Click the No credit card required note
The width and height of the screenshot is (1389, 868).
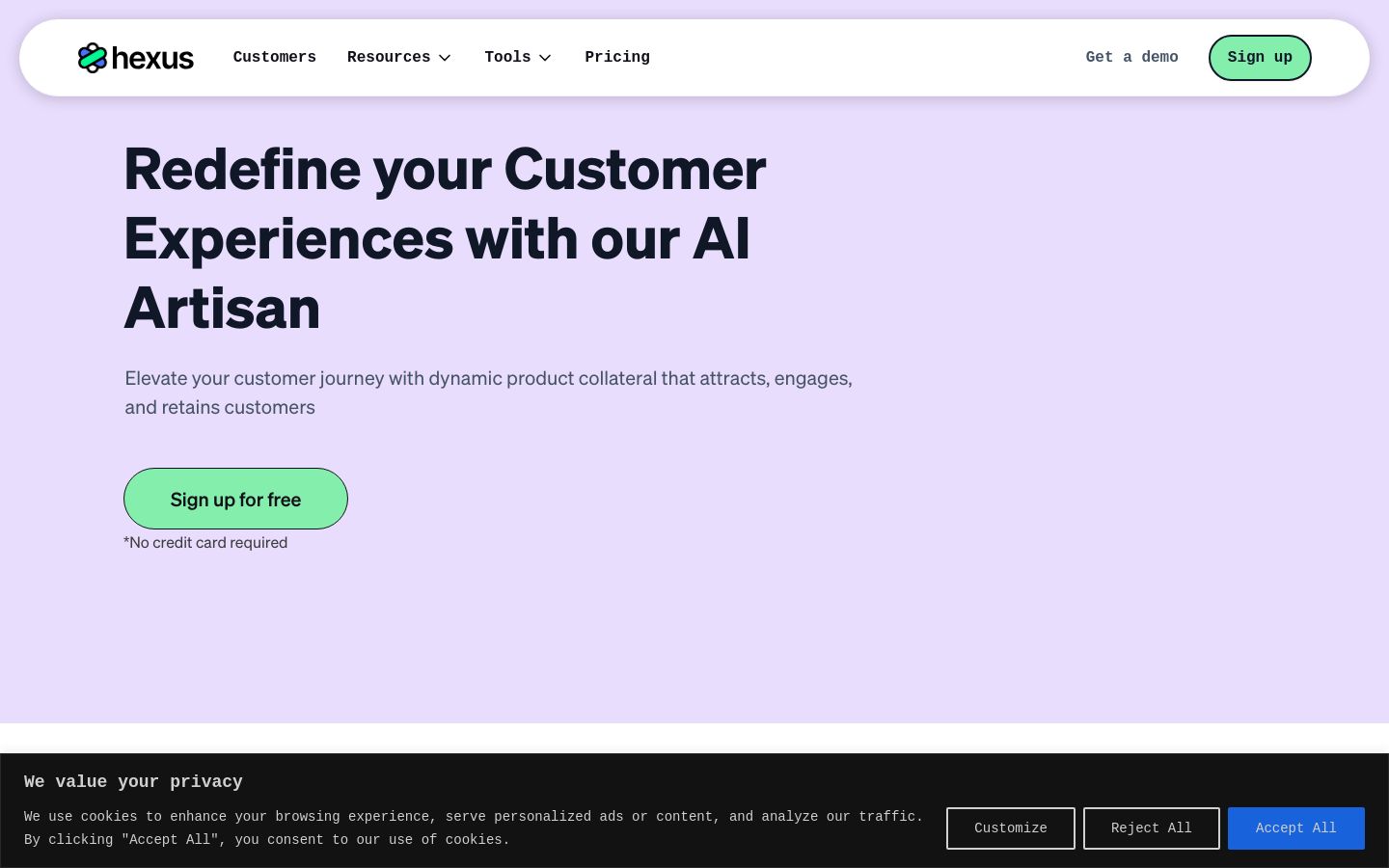pos(205,543)
